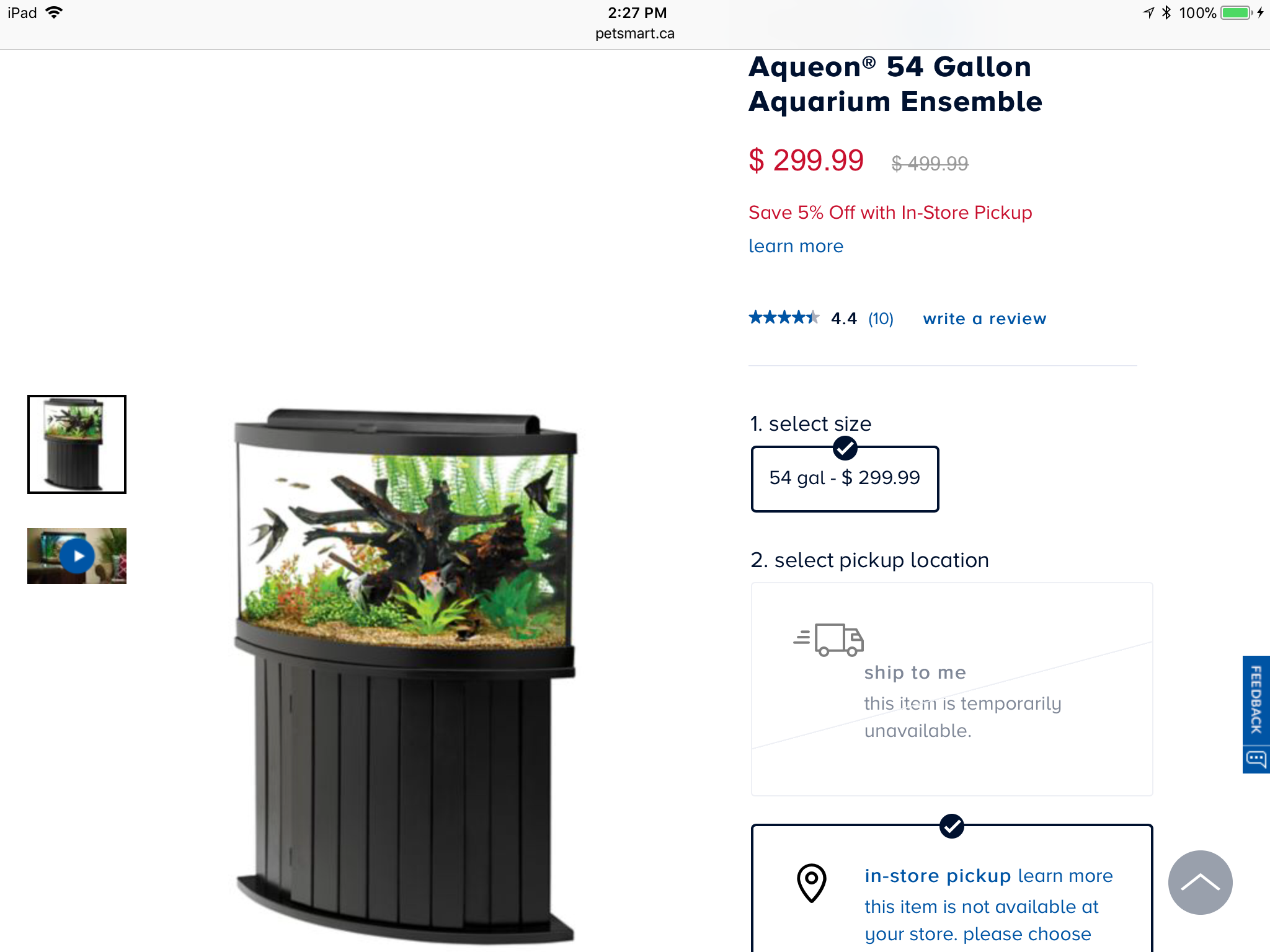
Task: Tap the star rating graphic
Action: [784, 318]
